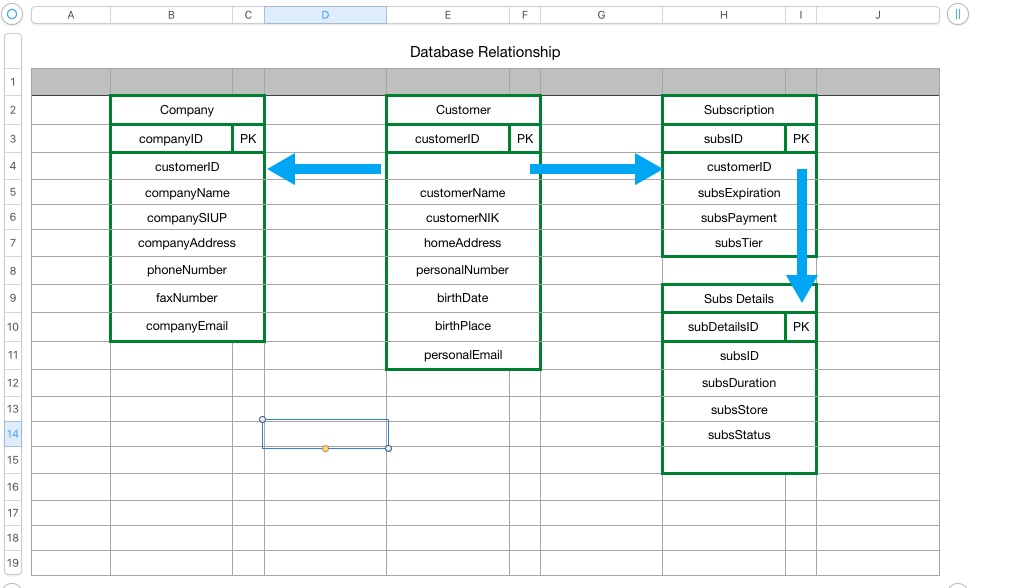Click the "homeAddress" cell

point(463,243)
